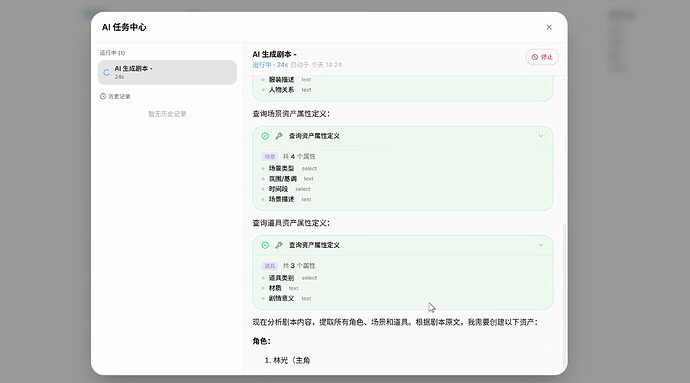Select the running task AI 生成剧本 in sidebar
Viewport: 690px width, 383px height.
coord(167,72)
